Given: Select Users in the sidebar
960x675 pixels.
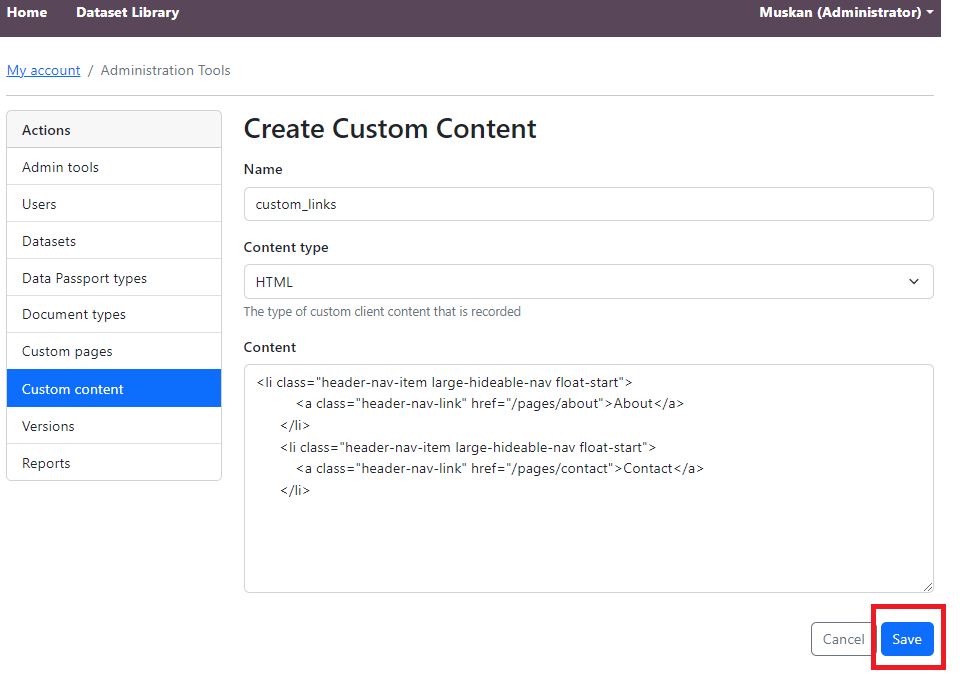Looking at the screenshot, I should (39, 204).
